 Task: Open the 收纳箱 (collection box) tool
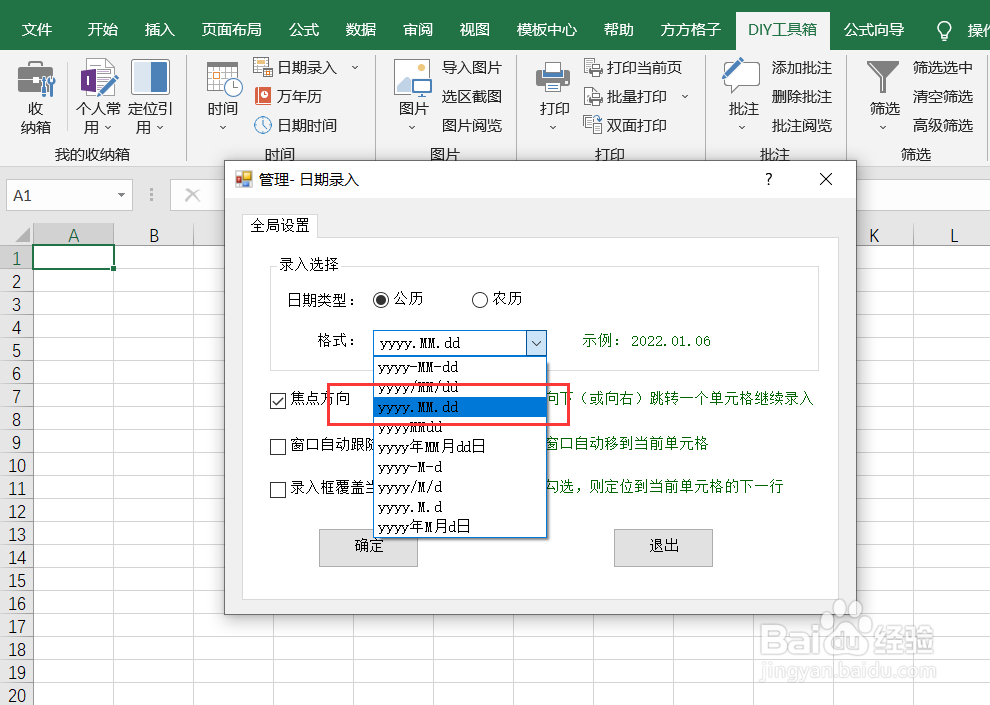coord(33,95)
